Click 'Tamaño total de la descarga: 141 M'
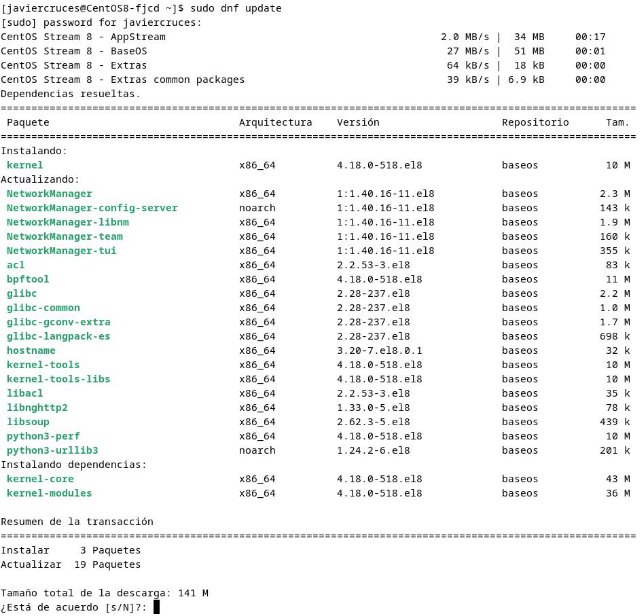Image resolution: width=643 pixels, height=616 pixels. point(104,593)
